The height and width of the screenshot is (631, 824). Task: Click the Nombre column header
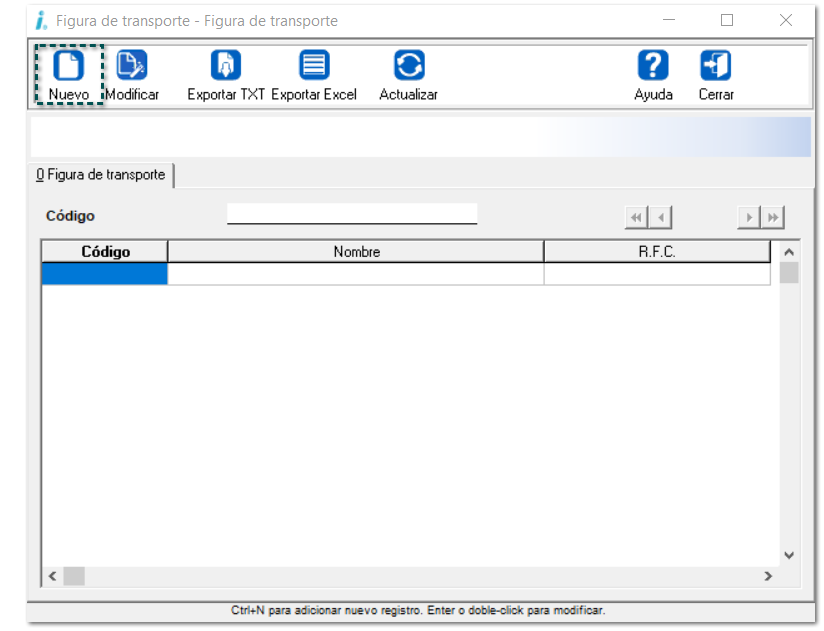[x=356, y=252]
